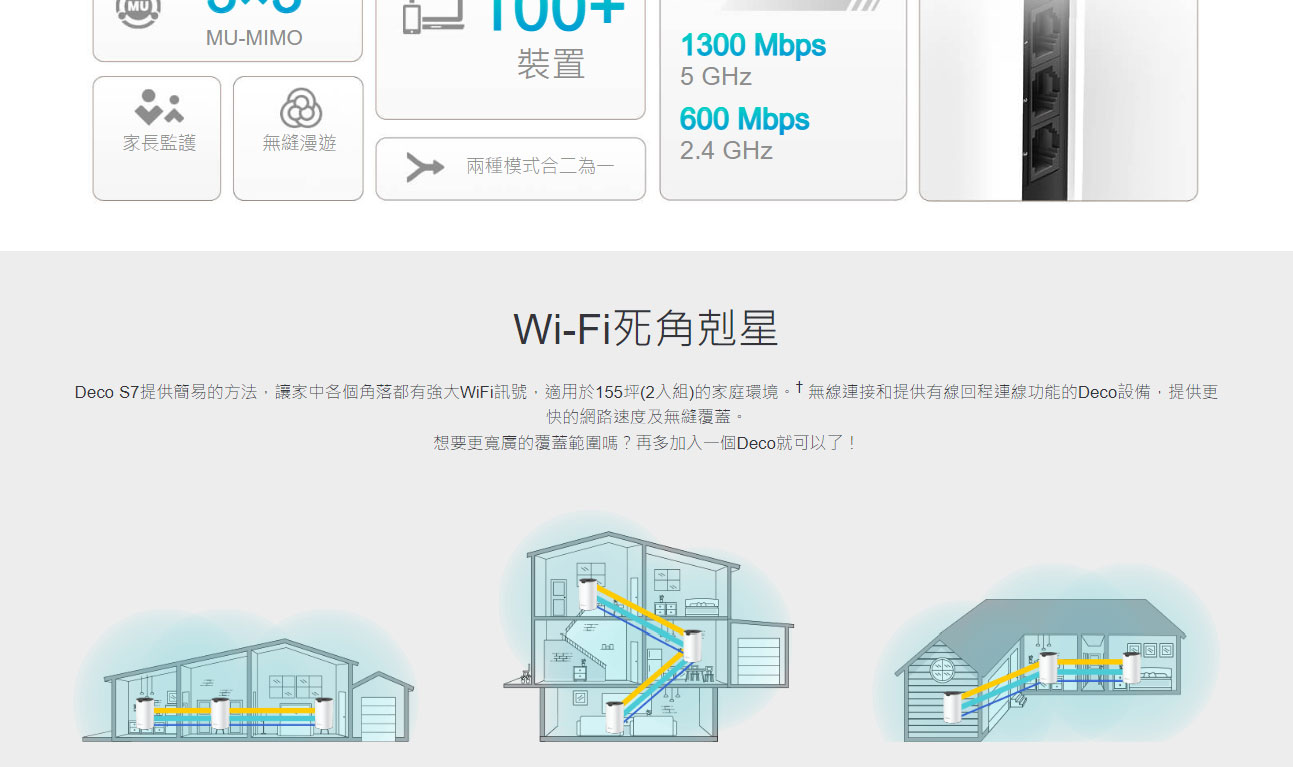Click the merge arrow icon beside 兩種模式合二為一

pos(425,168)
